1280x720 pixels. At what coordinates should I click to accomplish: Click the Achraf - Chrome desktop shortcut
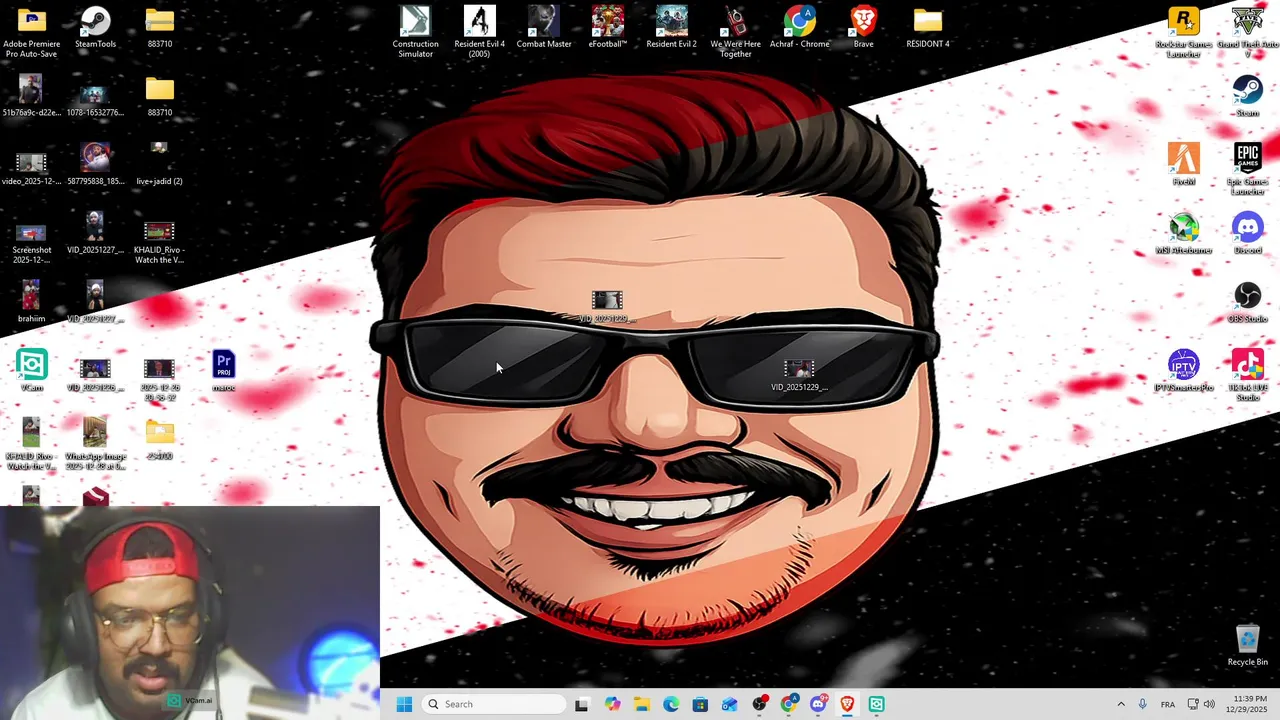[x=799, y=28]
